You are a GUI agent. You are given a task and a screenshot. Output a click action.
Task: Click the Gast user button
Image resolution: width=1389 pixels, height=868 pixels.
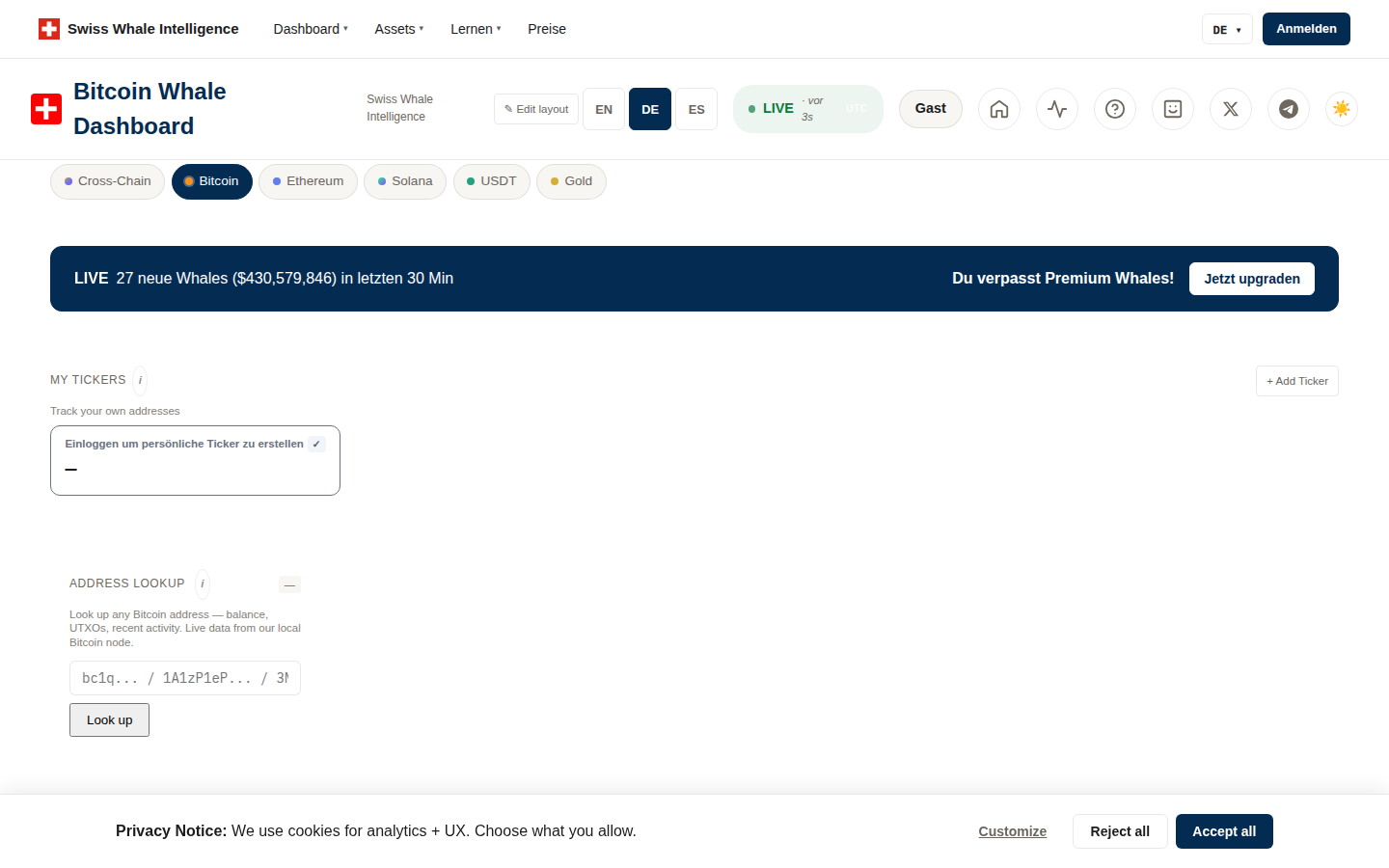click(931, 109)
